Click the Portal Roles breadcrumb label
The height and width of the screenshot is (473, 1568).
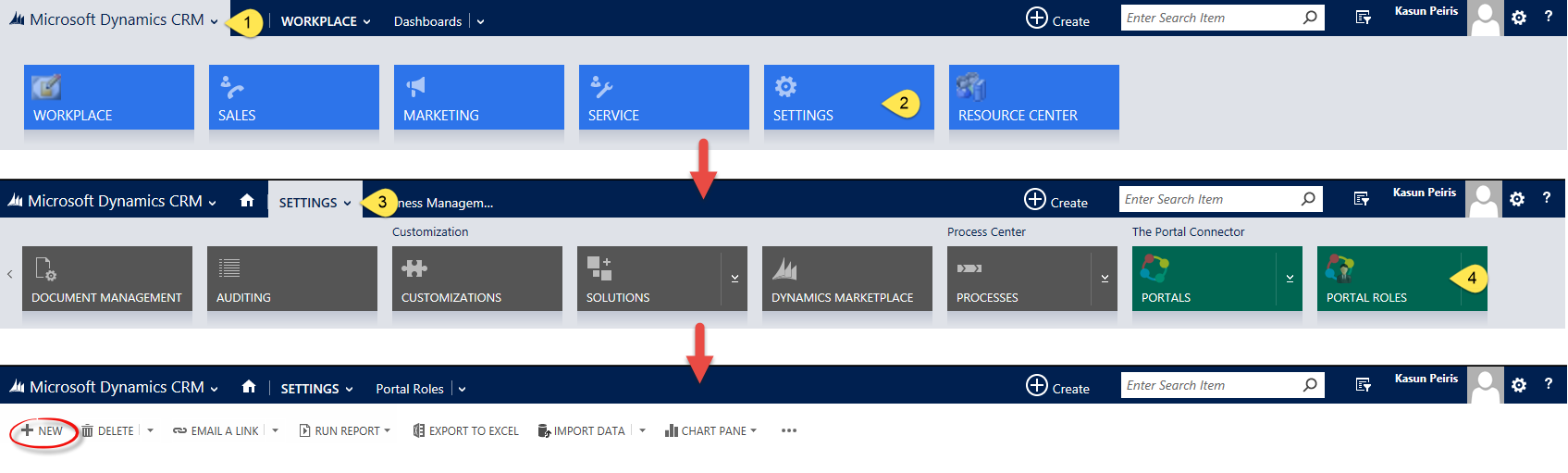click(410, 389)
